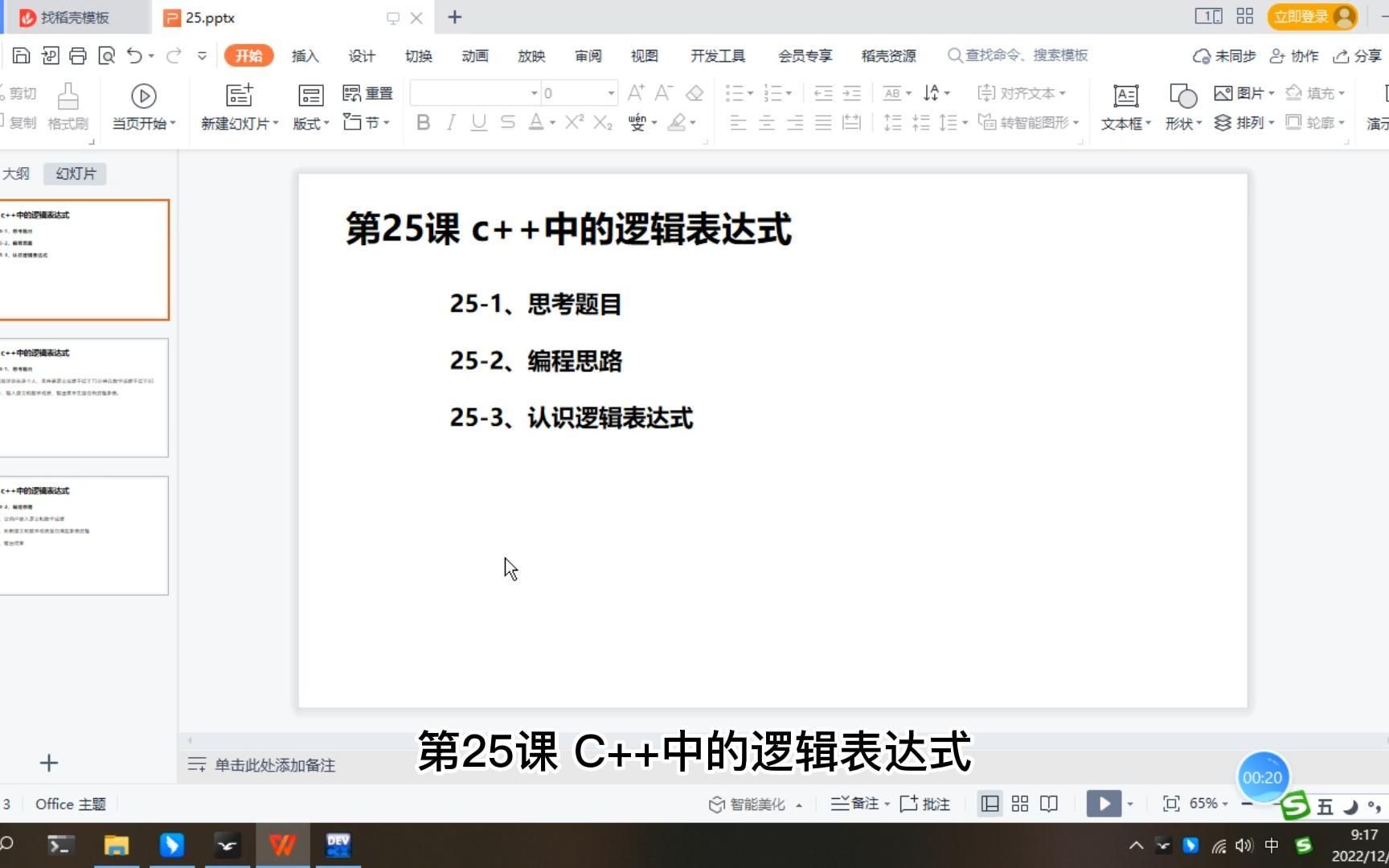Add a comment (批注)
1389x868 pixels.
pos(924,803)
